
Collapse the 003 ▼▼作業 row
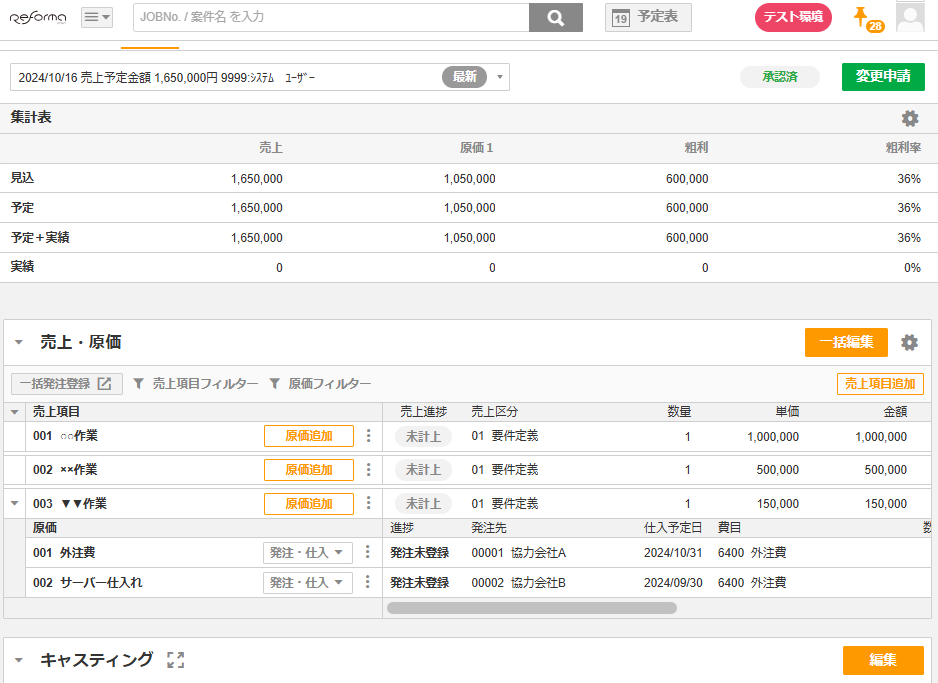pos(15,504)
